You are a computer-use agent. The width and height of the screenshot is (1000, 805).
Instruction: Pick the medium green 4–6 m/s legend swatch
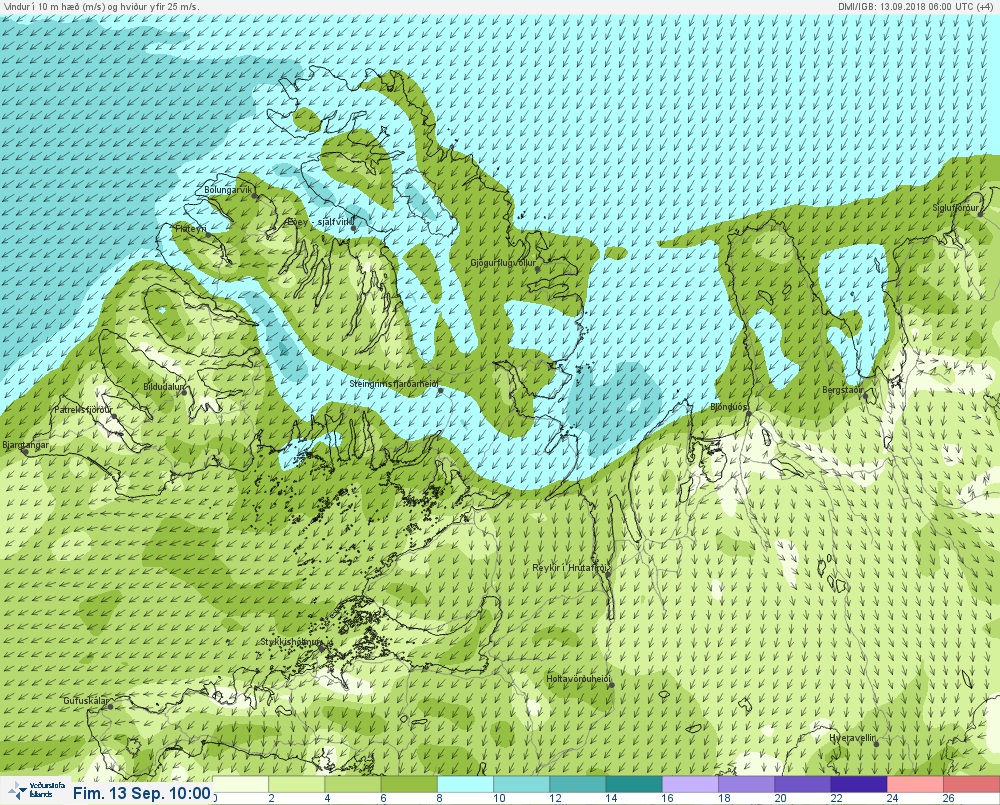[353, 784]
